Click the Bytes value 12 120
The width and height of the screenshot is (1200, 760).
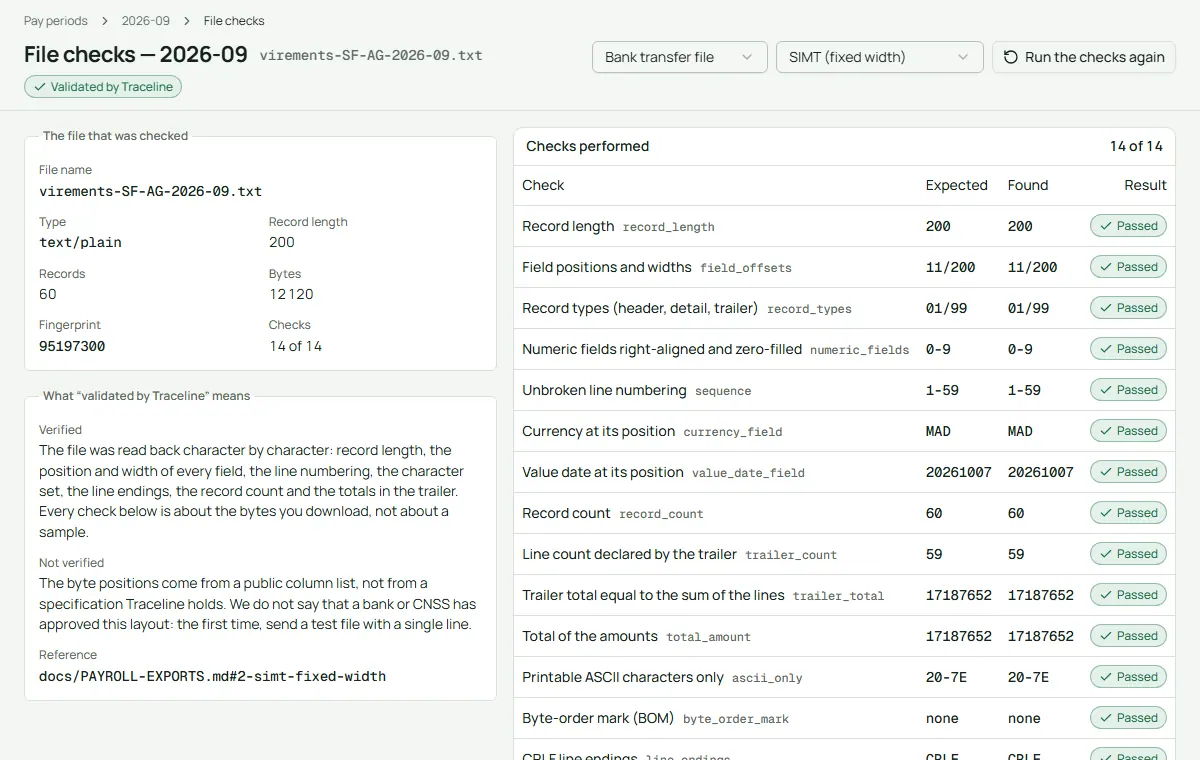click(291, 294)
